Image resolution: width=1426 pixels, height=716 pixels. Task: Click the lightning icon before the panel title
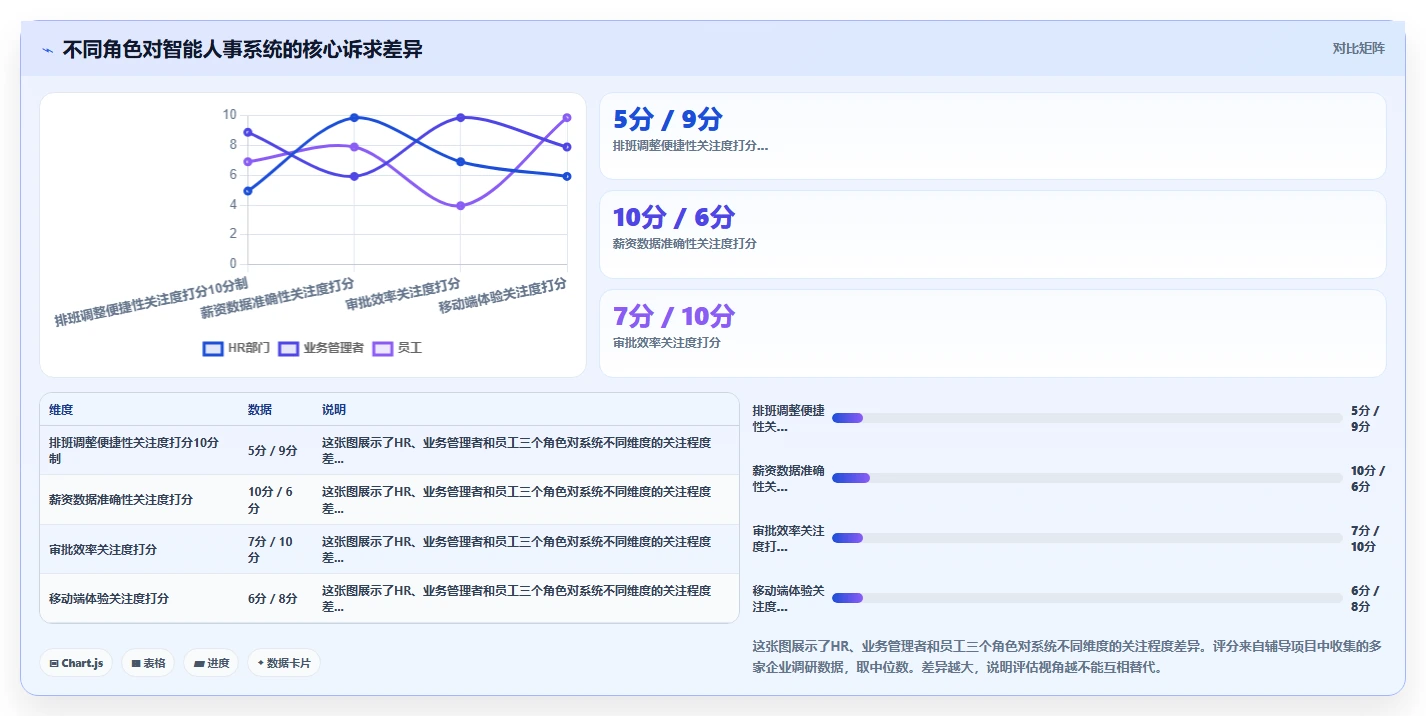[47, 50]
